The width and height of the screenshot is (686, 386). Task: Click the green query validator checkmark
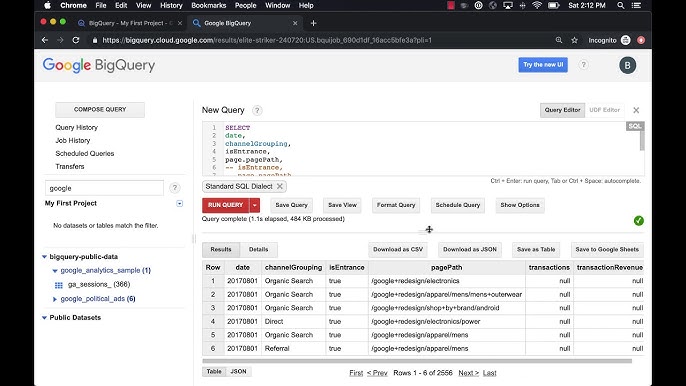tap(638, 221)
